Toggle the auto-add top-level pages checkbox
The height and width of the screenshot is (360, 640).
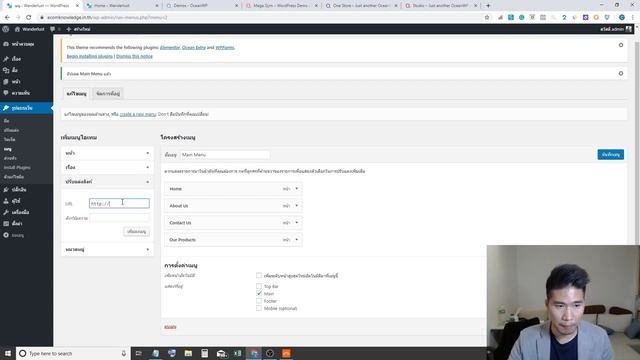pyautogui.click(x=259, y=276)
